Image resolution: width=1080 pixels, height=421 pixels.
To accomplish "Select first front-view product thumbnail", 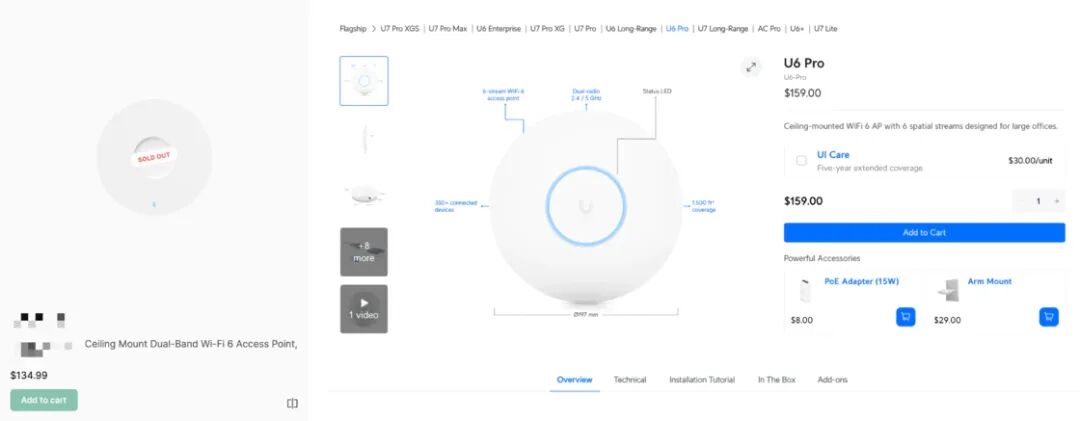I will pos(364,81).
